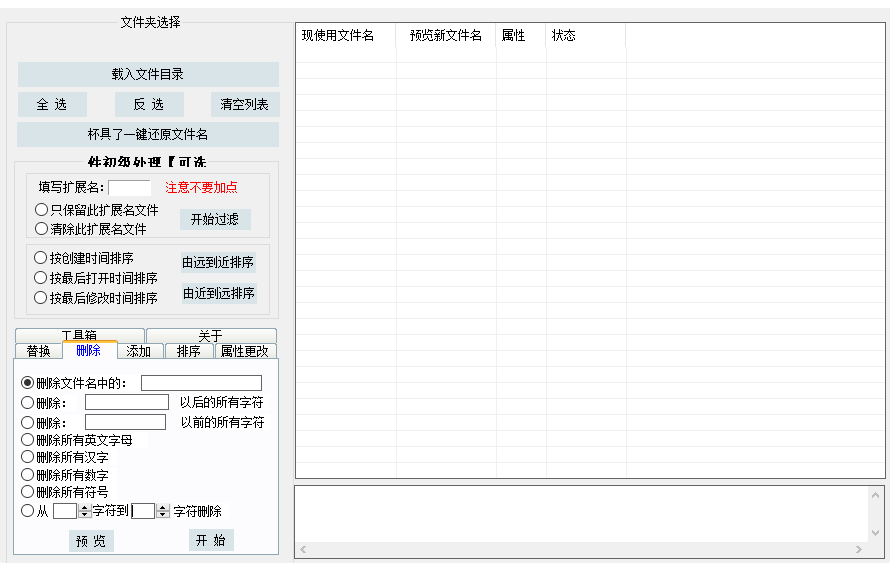Click the 属性 column header
The height and width of the screenshot is (563, 890).
click(x=520, y=36)
